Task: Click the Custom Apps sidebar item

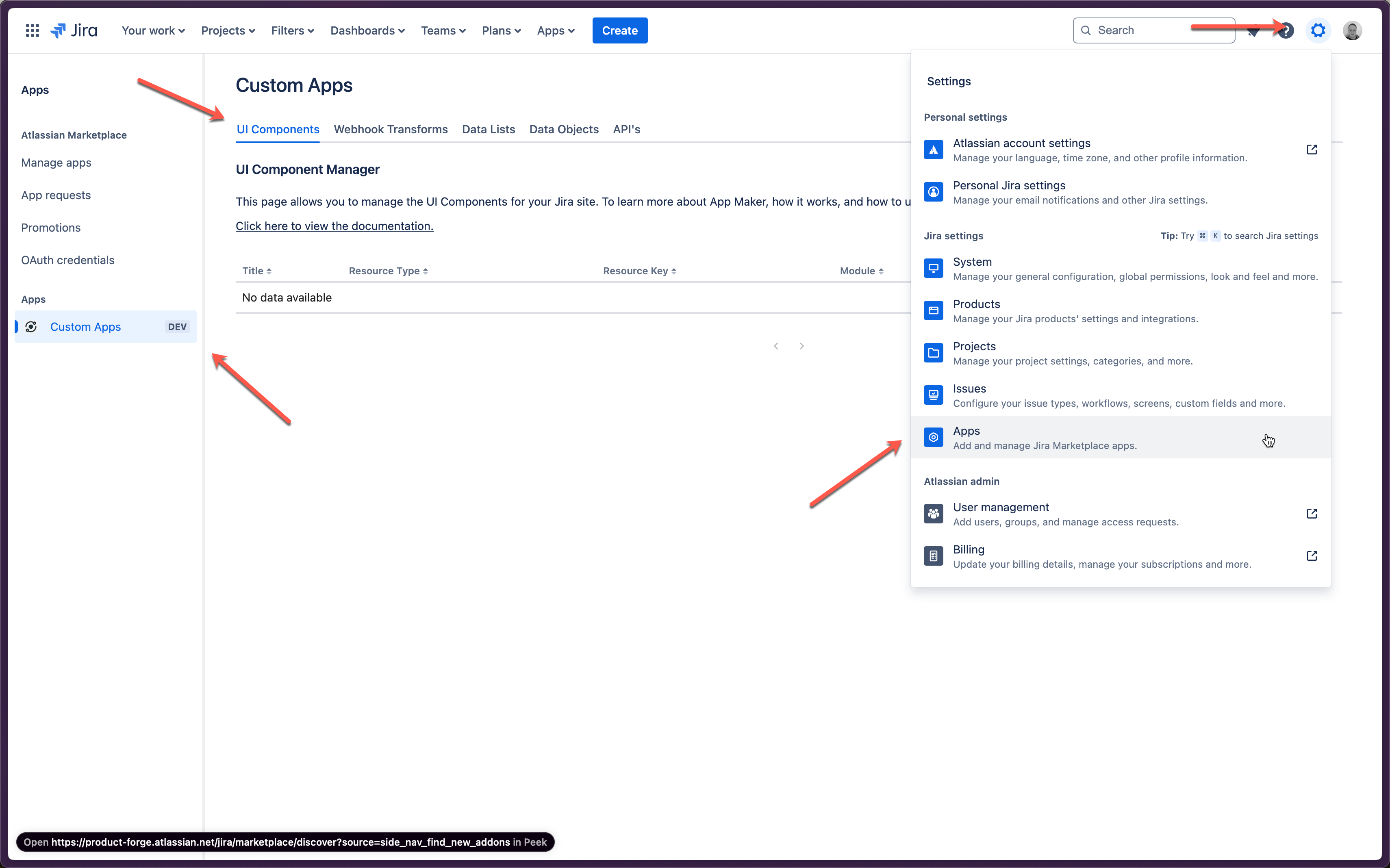Action: pyautogui.click(x=85, y=326)
